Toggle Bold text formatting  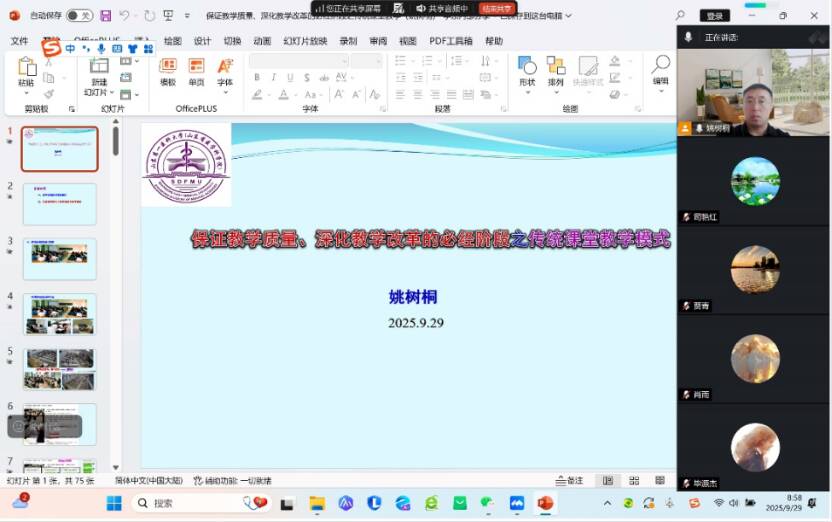pos(257,78)
